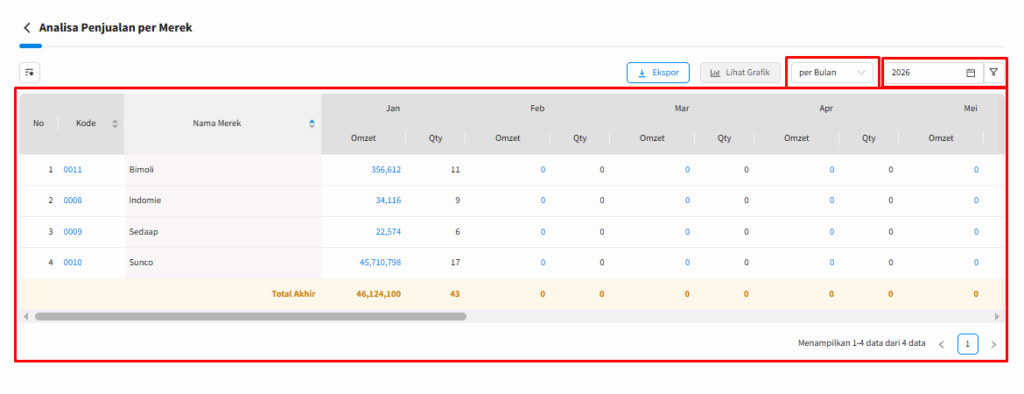Open brand code link 0011

pyautogui.click(x=72, y=169)
